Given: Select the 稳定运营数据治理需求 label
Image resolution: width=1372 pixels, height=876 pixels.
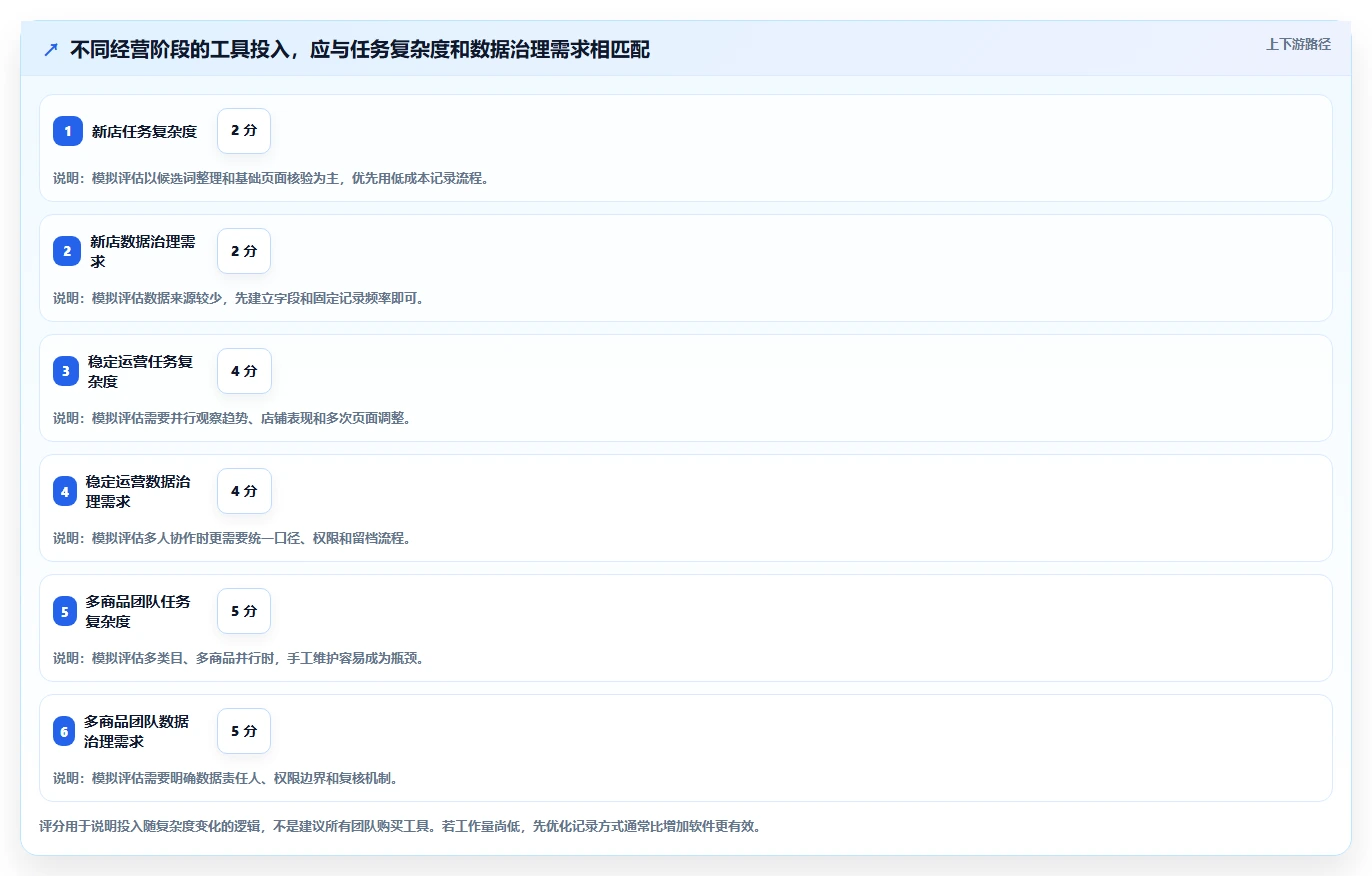Looking at the screenshot, I should 138,491.
